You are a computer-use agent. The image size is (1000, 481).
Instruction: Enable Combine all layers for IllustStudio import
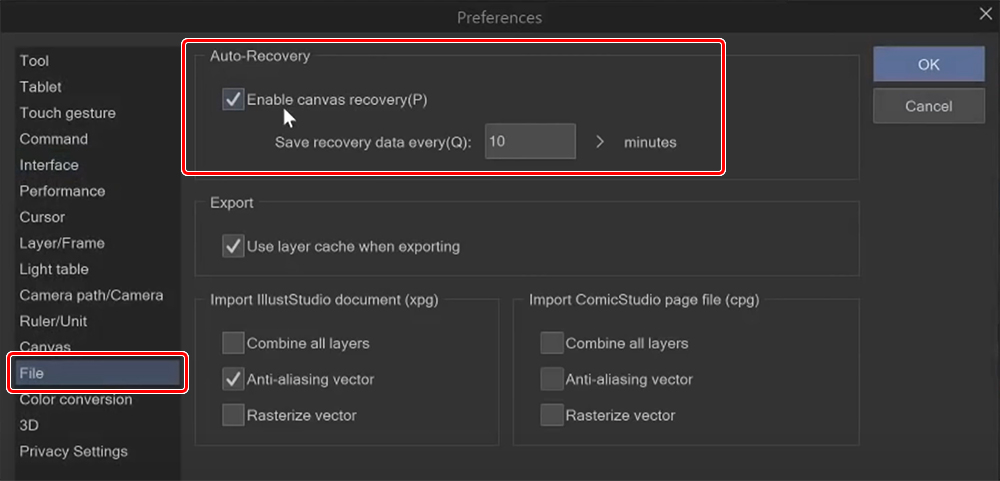click(x=233, y=344)
